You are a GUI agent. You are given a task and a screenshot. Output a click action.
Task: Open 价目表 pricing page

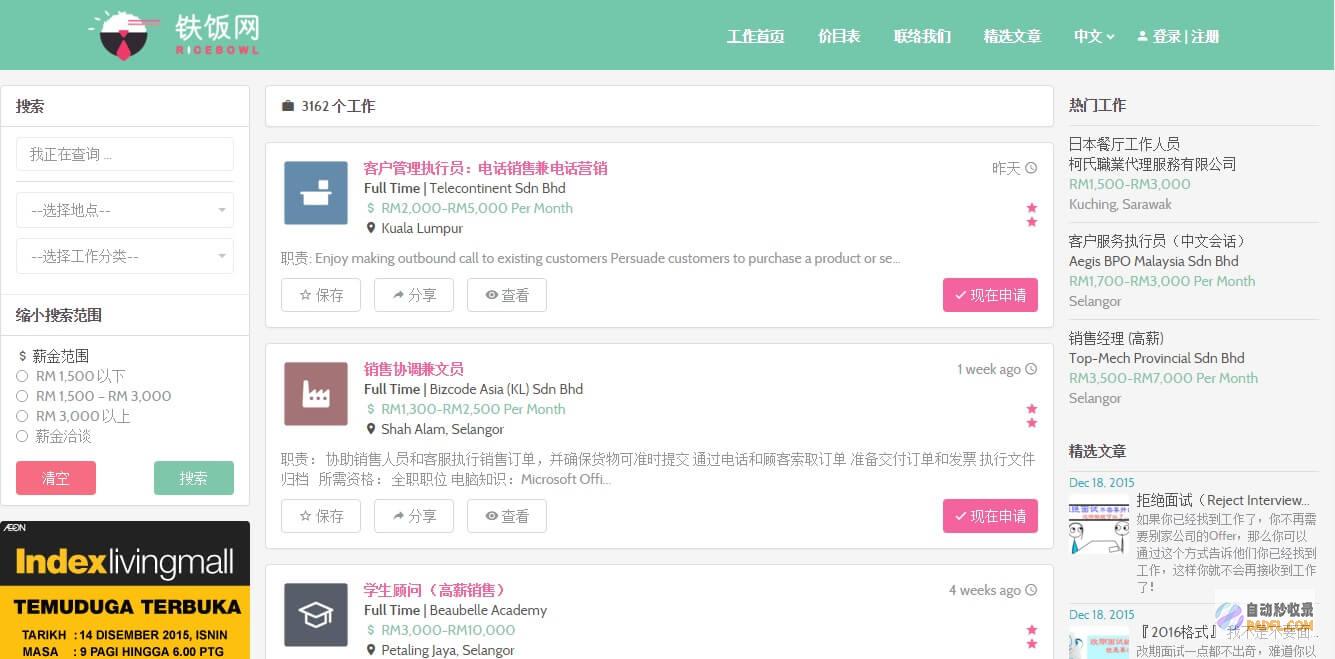(x=839, y=36)
